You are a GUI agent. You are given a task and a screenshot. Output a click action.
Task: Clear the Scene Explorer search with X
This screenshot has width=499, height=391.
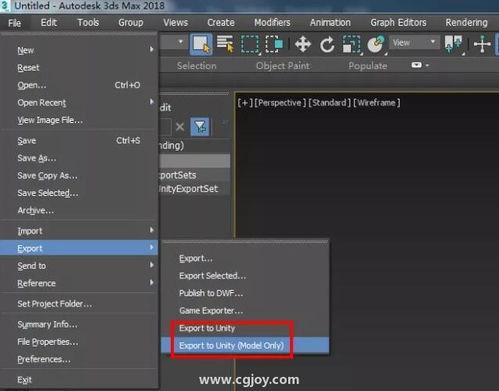(180, 127)
